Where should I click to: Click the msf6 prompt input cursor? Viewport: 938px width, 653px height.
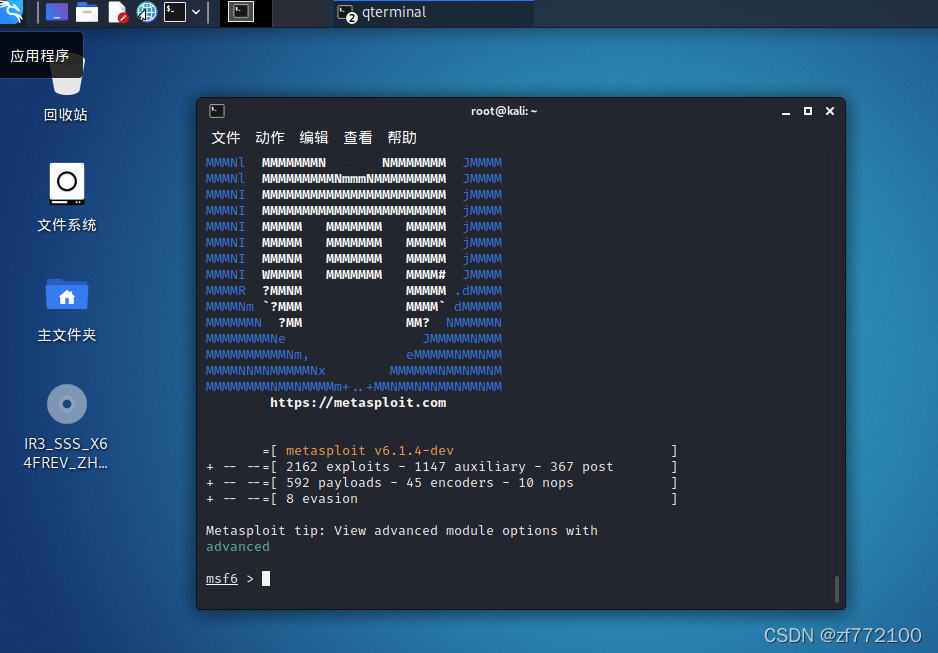[266, 578]
